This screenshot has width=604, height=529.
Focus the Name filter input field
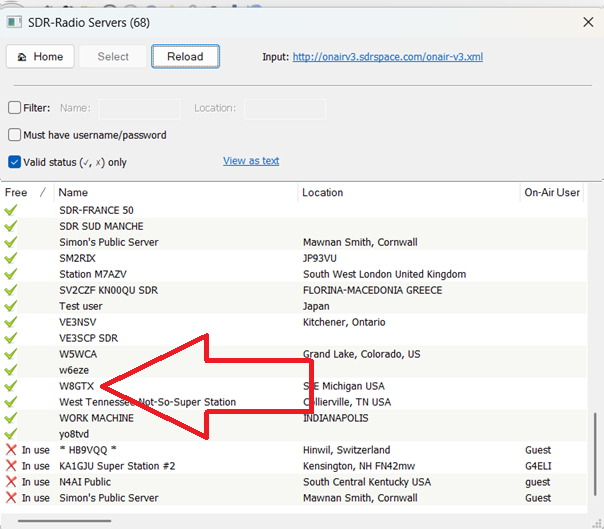click(x=139, y=109)
